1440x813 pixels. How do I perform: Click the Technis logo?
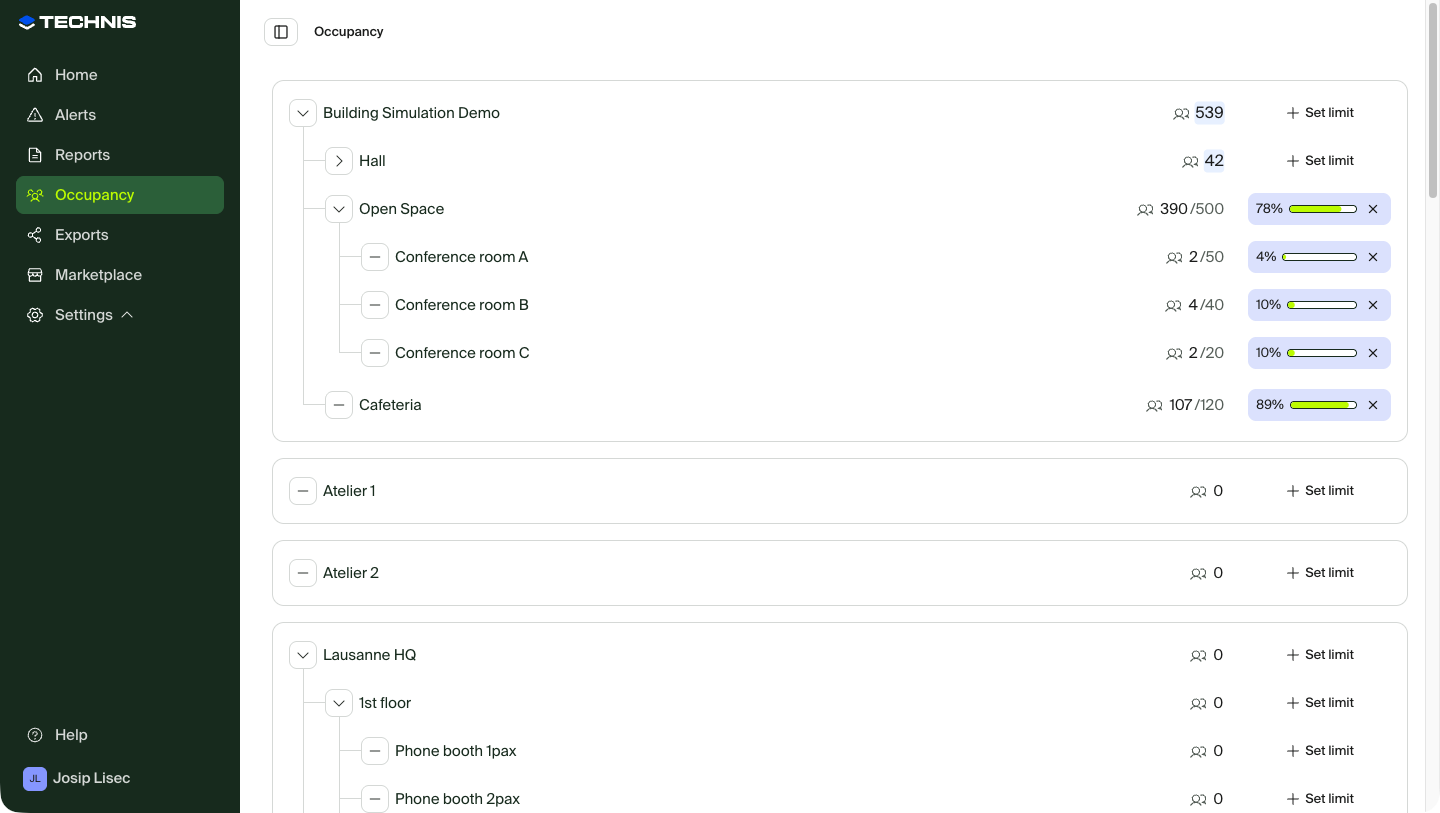(x=78, y=22)
